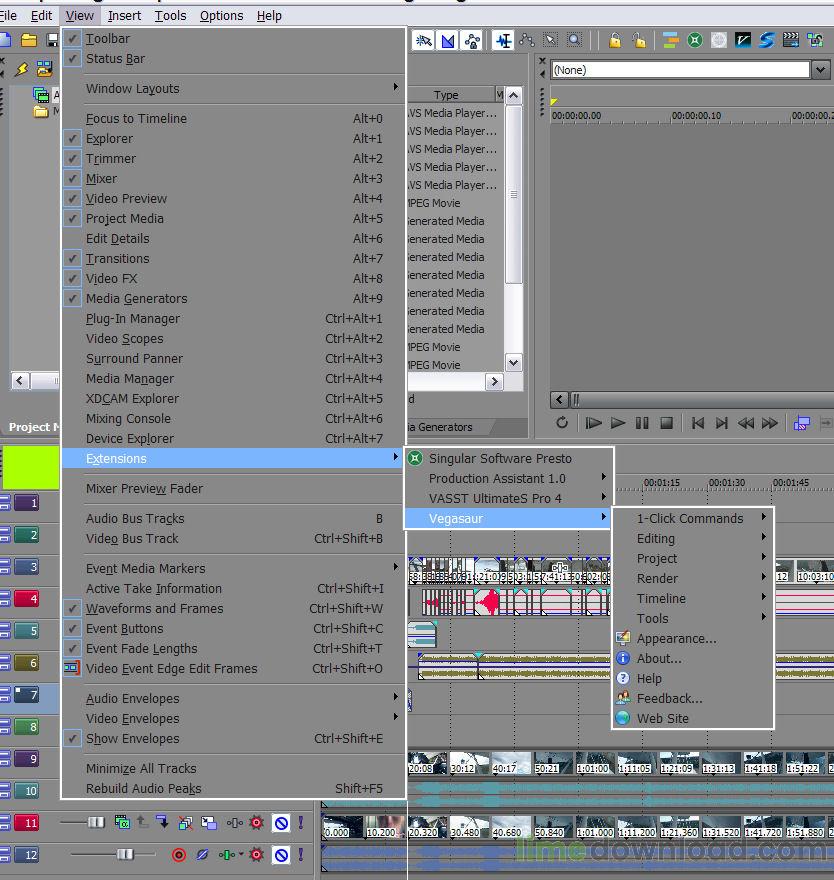The image size is (834, 880).
Task: Click the closed padlock icon in toolbar
Action: 615,40
